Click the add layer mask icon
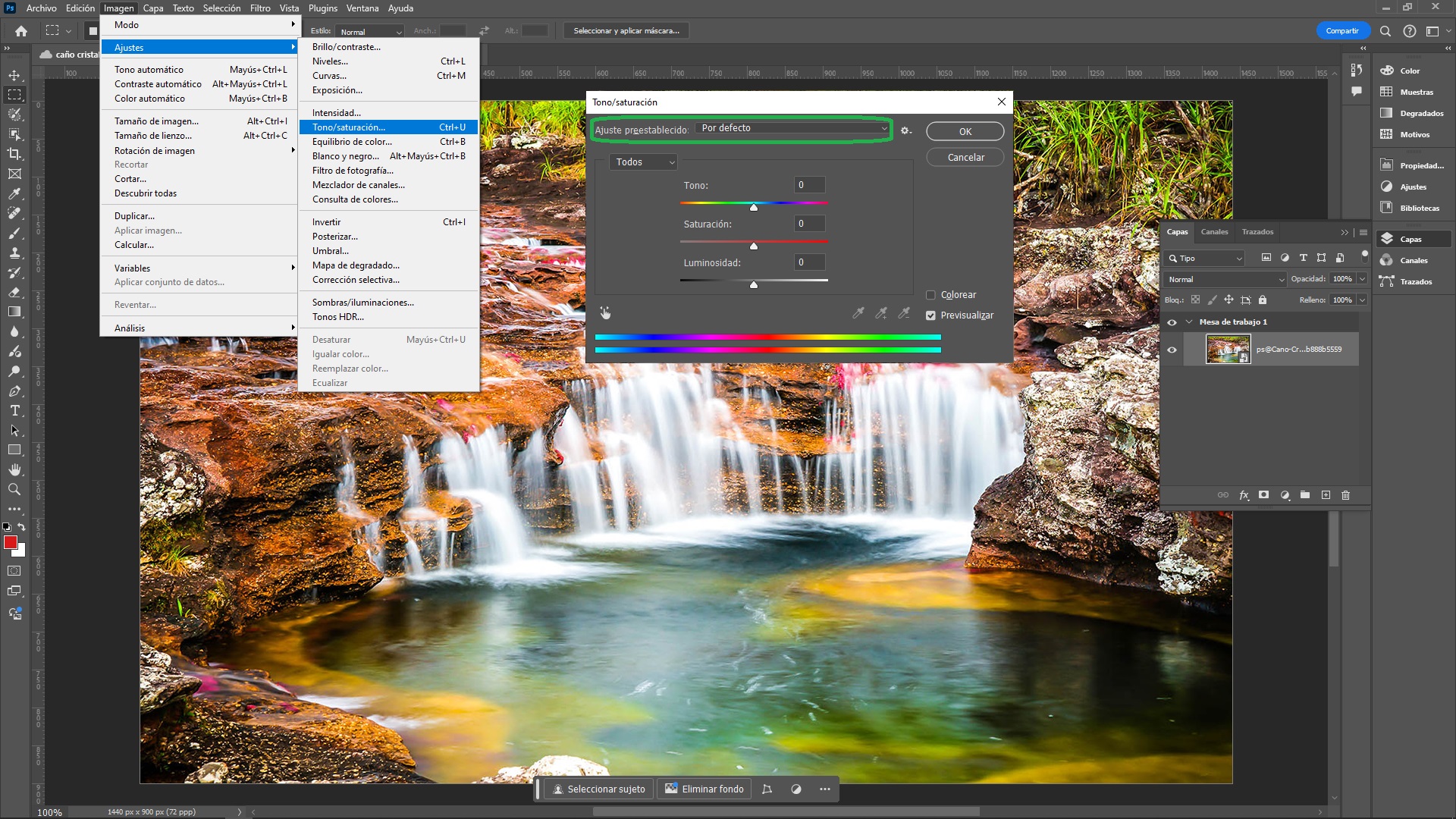Viewport: 1456px width, 819px height. [x=1263, y=495]
